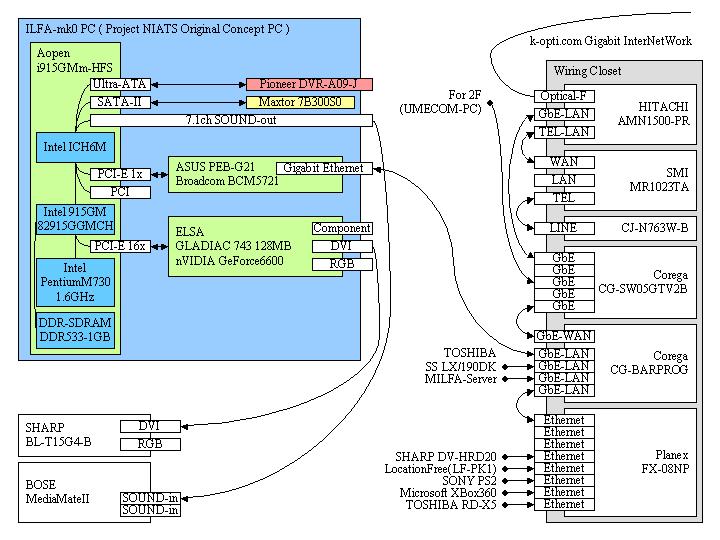
Task: Select the TEL-LAN port on HITACHI
Action: click(563, 131)
